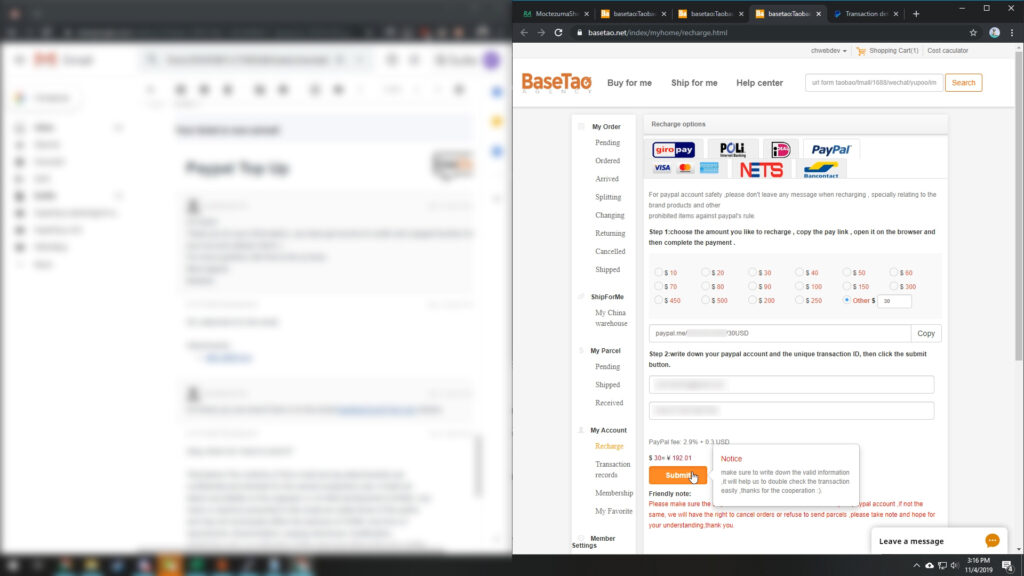The image size is (1024, 576).
Task: Select the $ 10 recharge amount
Action: tap(658, 272)
